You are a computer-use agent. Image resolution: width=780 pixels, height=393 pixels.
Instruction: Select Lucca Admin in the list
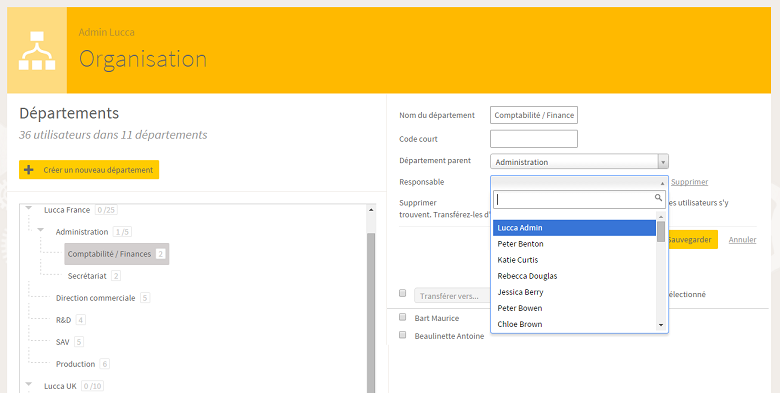[574, 228]
